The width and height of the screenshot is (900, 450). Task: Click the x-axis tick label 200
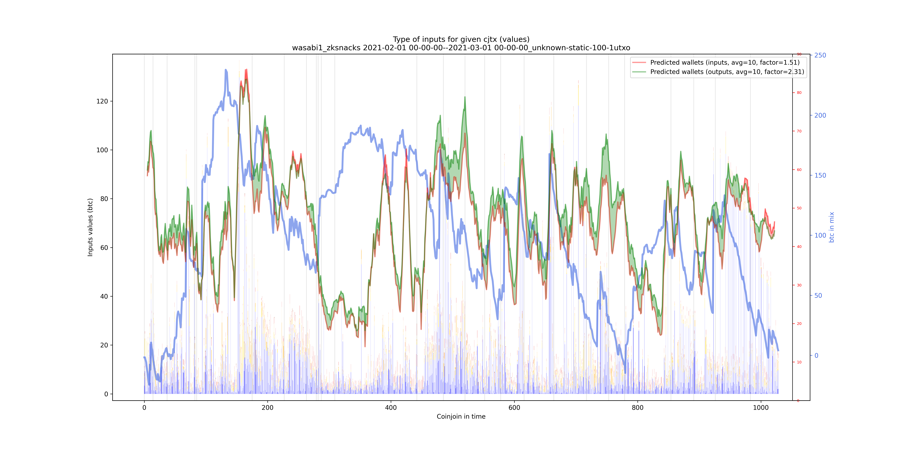(x=267, y=406)
